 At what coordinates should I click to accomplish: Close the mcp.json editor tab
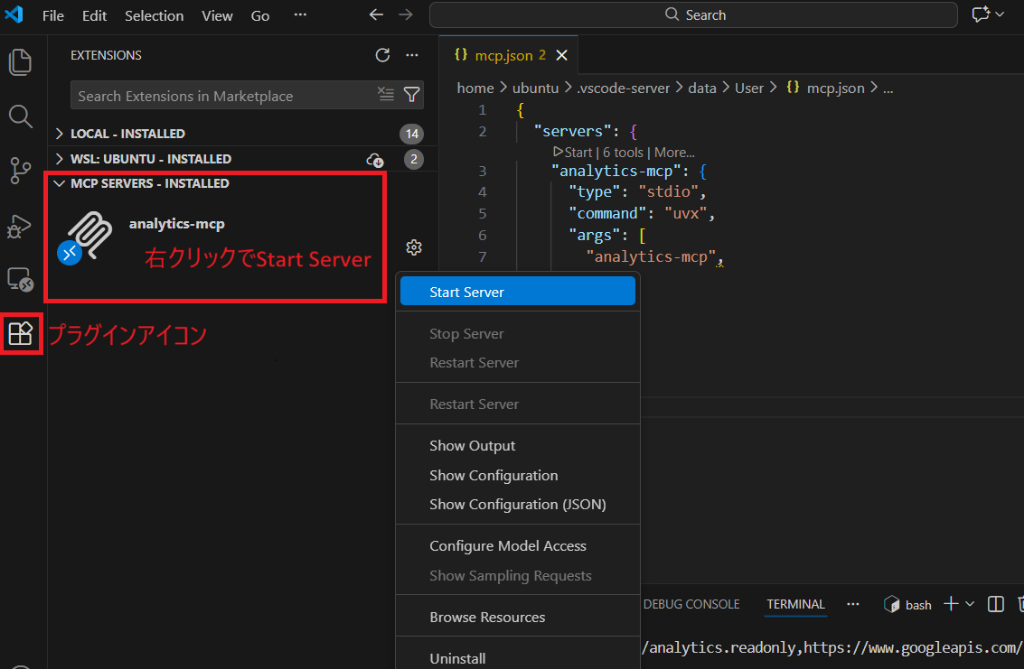coord(561,55)
